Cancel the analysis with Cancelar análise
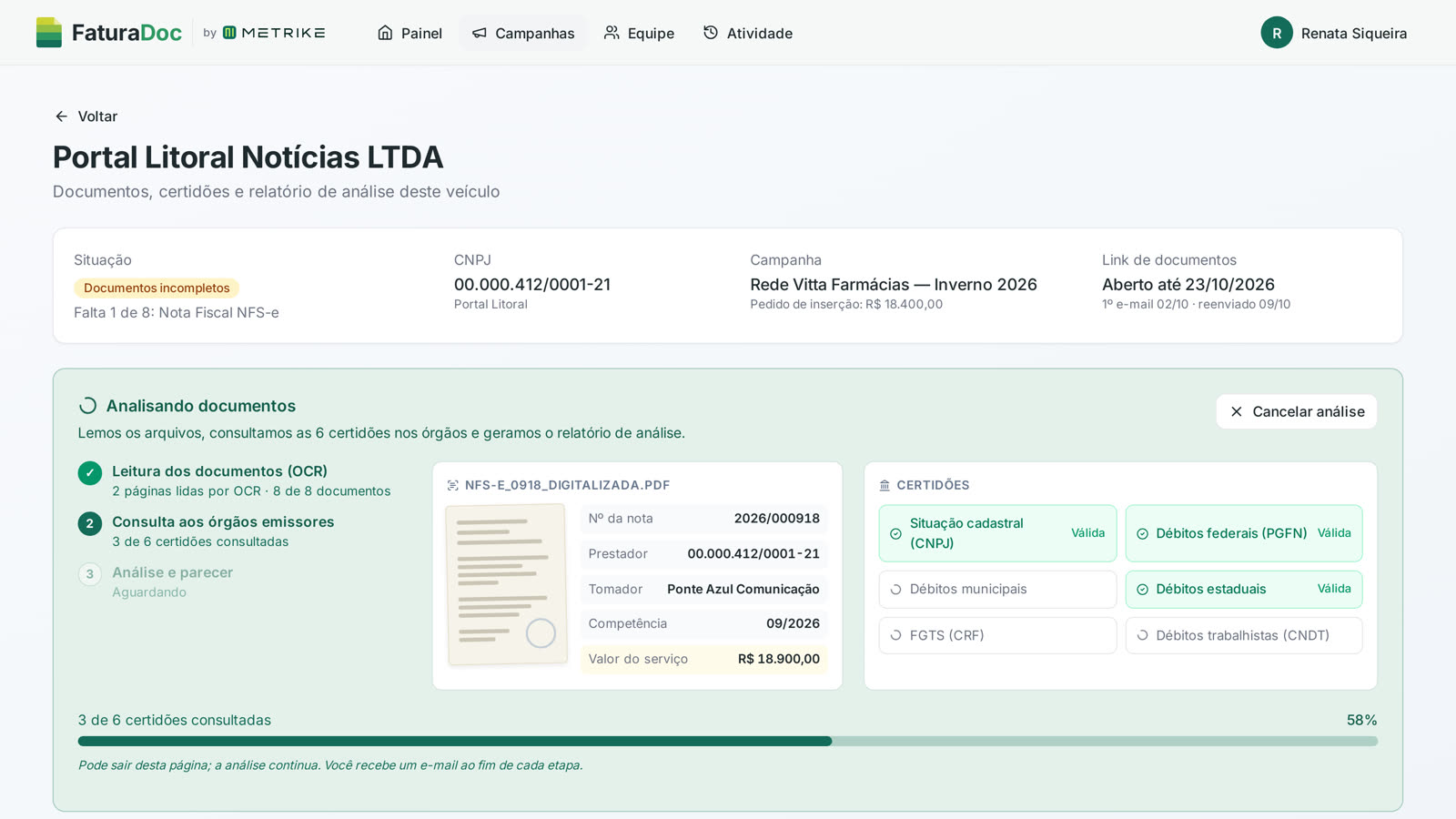Screen dimensions: 1456x819 click(x=1297, y=411)
